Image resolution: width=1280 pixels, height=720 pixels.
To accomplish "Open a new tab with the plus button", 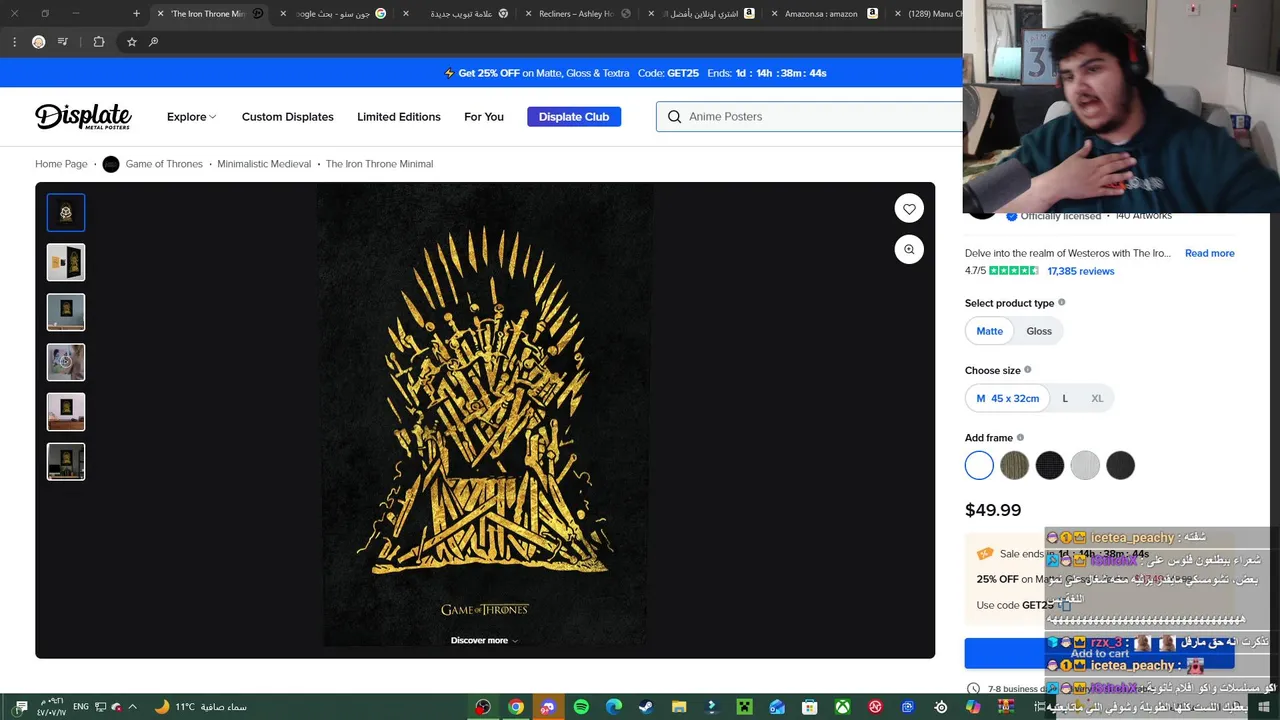I will pos(136,14).
